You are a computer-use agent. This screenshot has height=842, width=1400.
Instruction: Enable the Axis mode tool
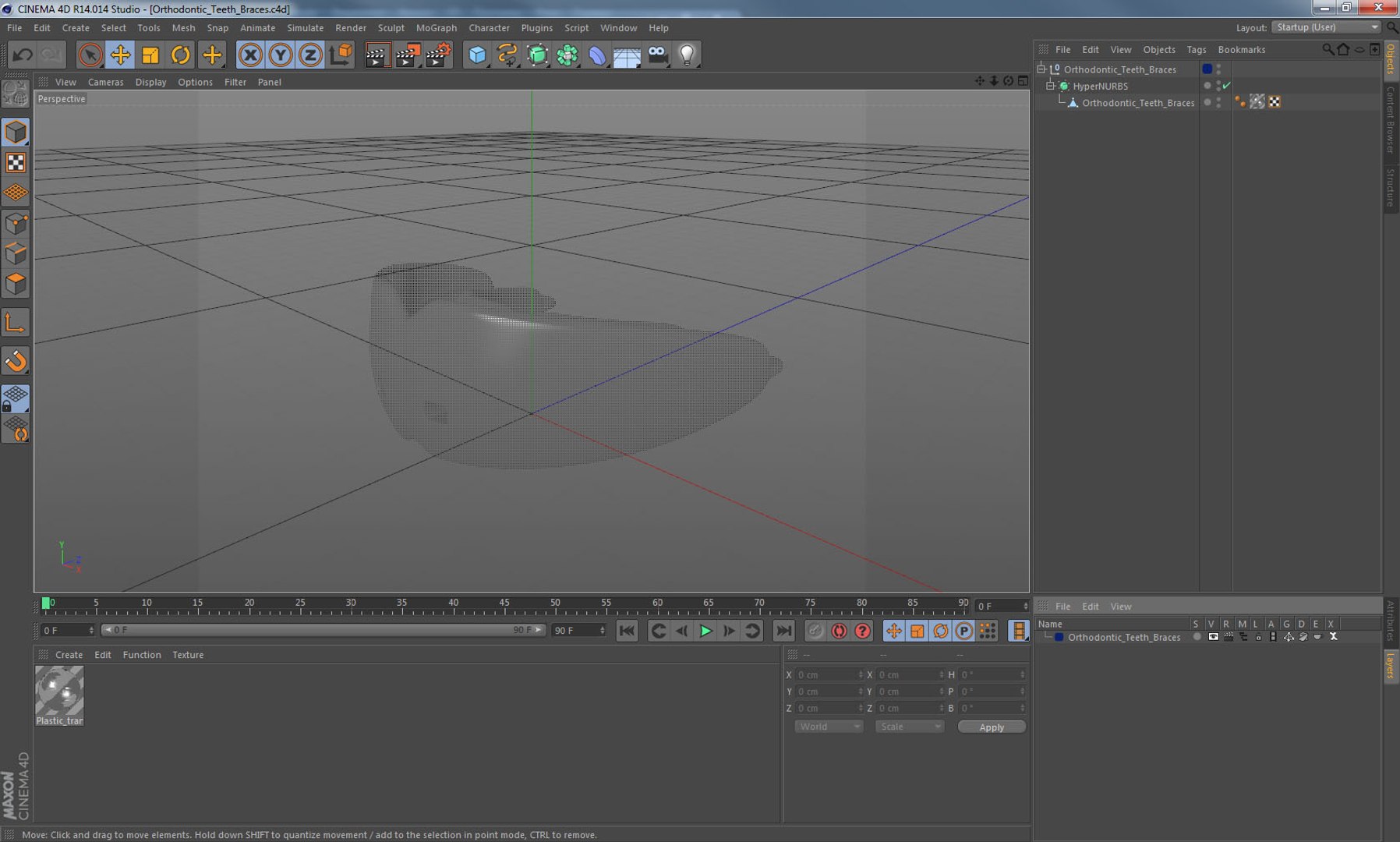(16, 323)
